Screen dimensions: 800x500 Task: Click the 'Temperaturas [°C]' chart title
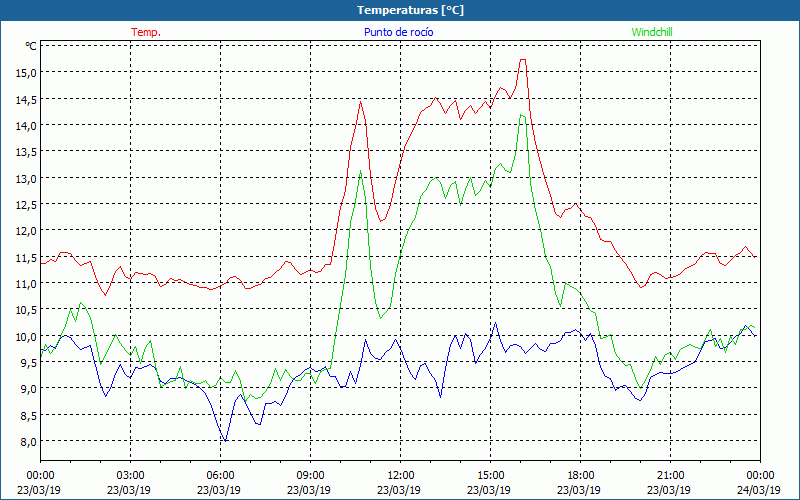click(x=410, y=10)
